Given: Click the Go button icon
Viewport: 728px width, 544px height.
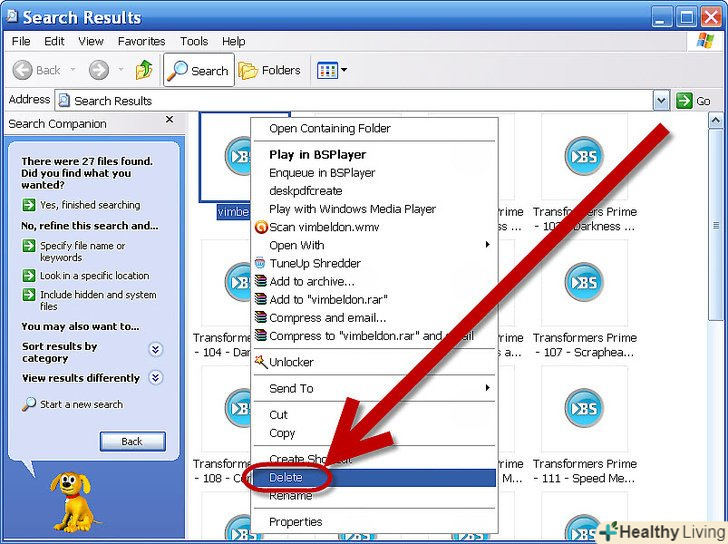Looking at the screenshot, I should point(684,100).
